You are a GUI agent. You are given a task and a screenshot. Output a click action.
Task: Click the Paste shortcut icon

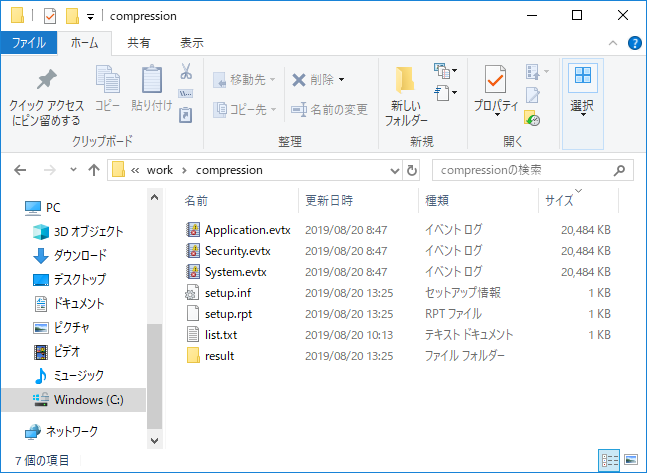coord(186,115)
